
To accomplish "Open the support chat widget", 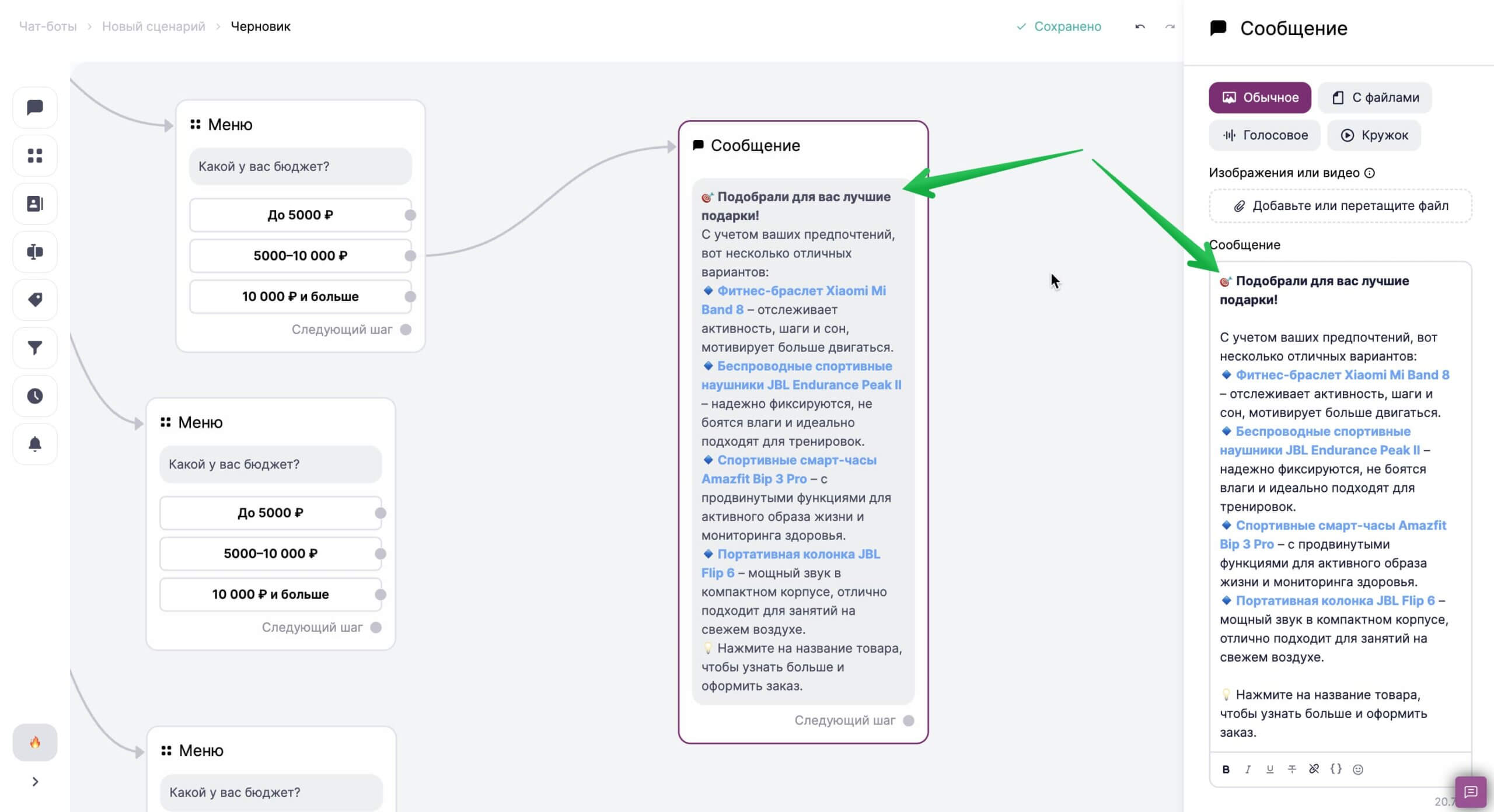I will (1471, 792).
